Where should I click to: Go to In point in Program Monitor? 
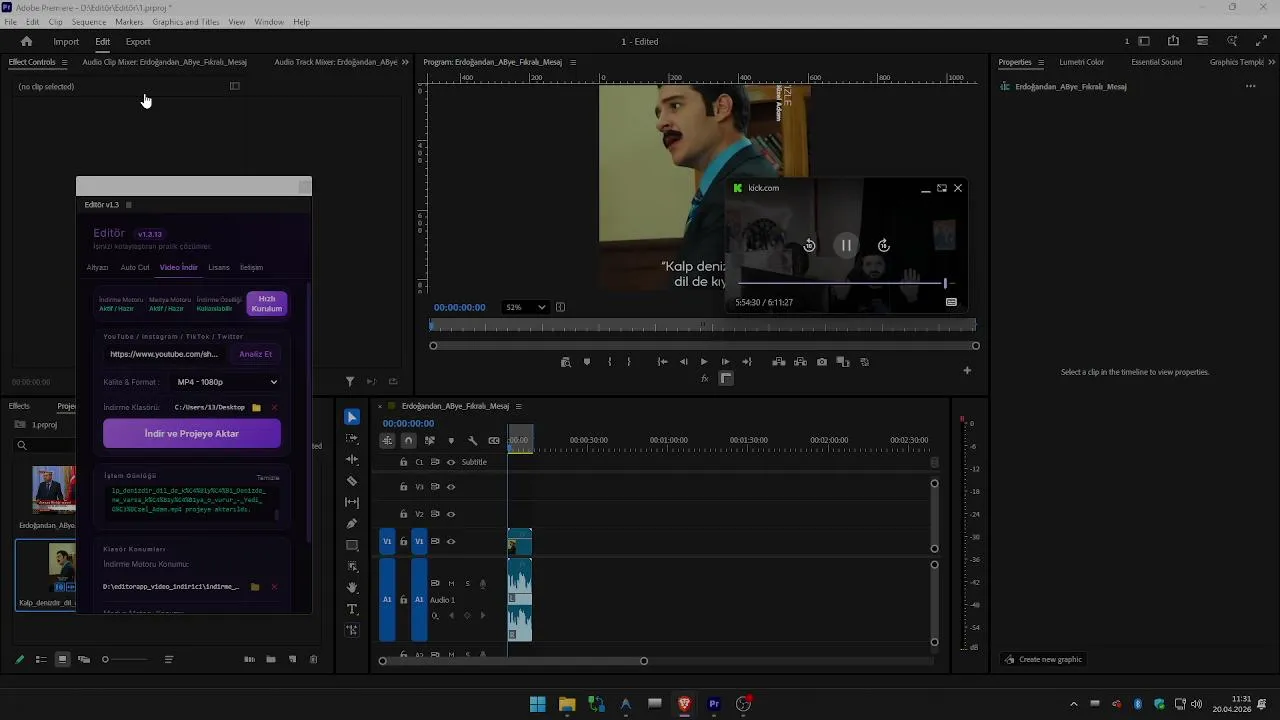pos(662,362)
